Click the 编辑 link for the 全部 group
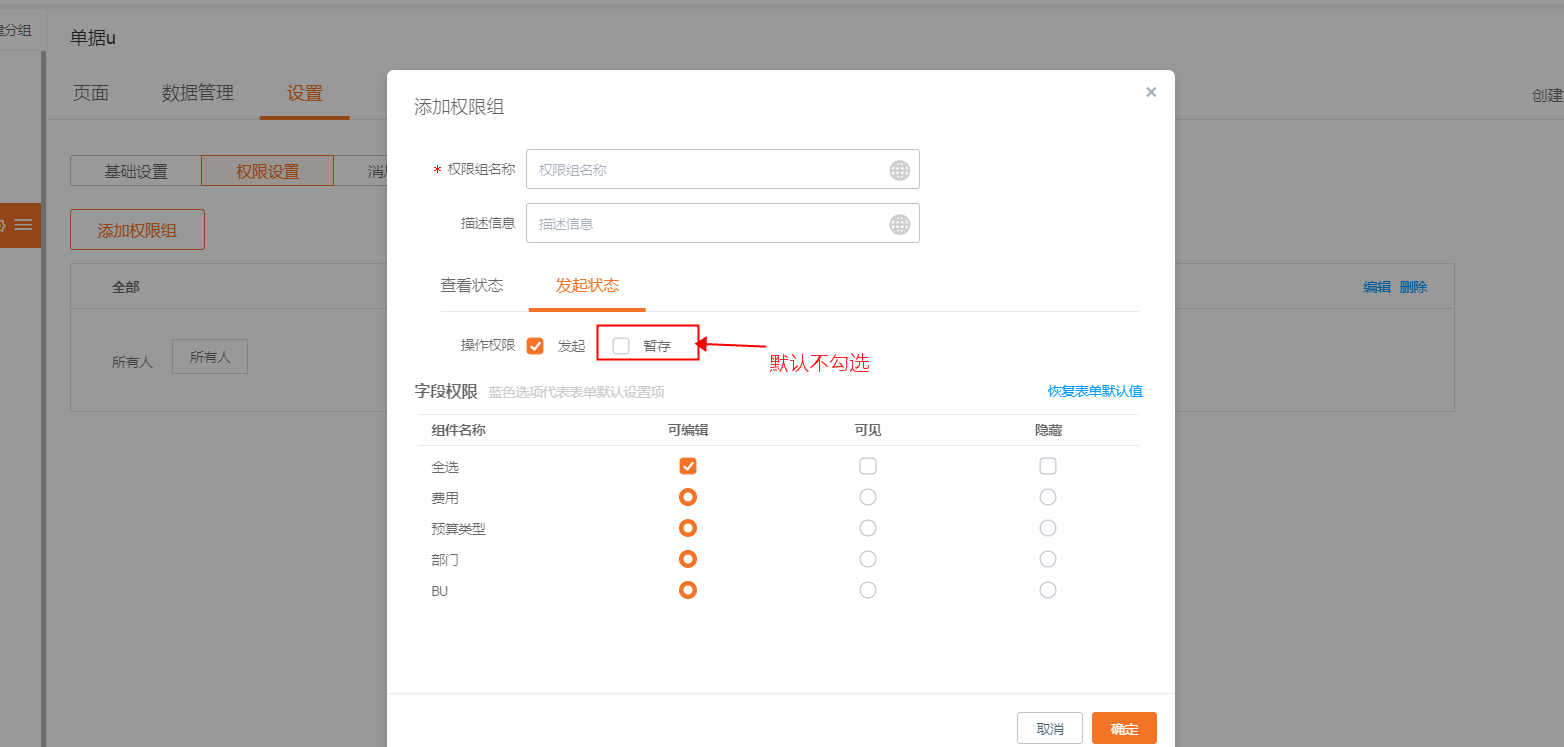 point(1375,286)
